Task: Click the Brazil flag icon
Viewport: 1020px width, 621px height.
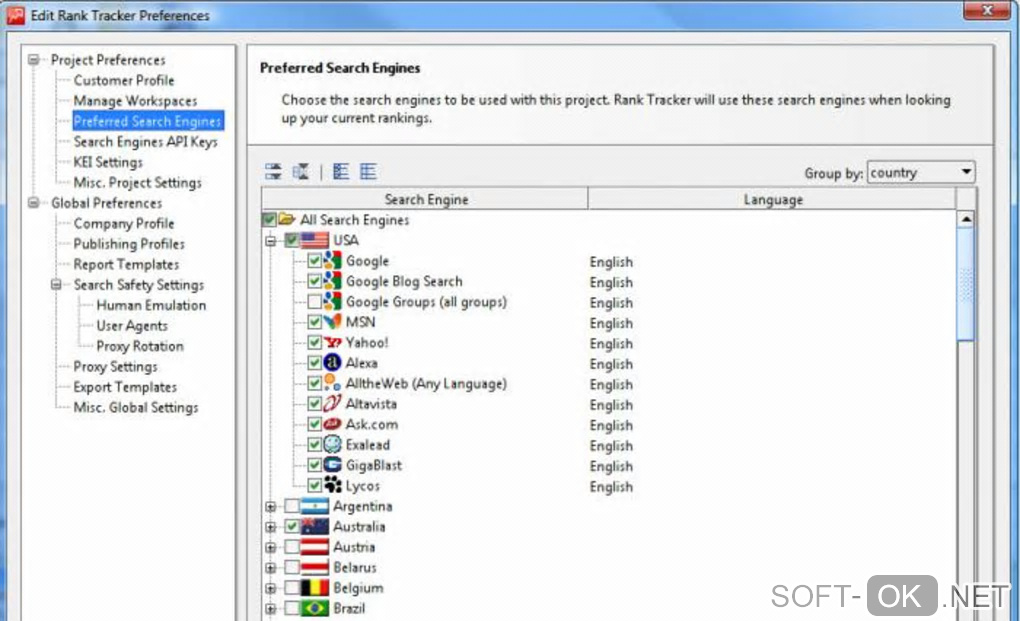Action: pos(315,608)
